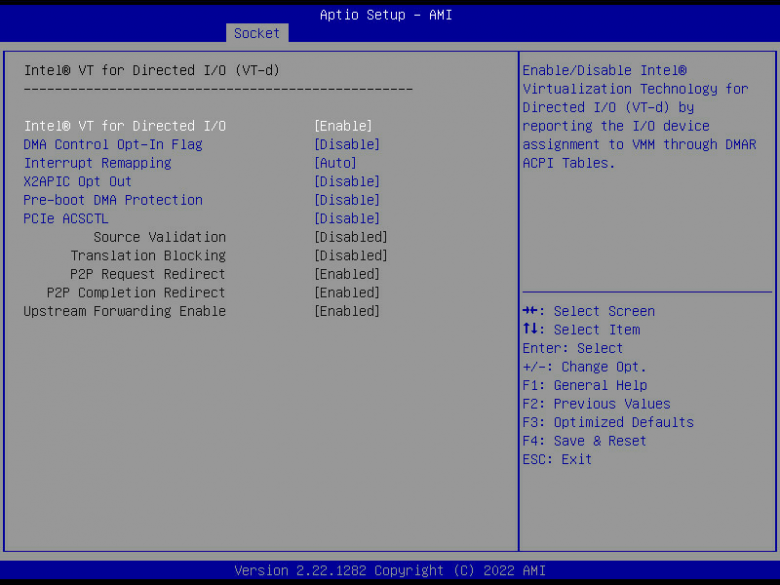Click F3: Optimized Defaults hint

tap(608, 422)
